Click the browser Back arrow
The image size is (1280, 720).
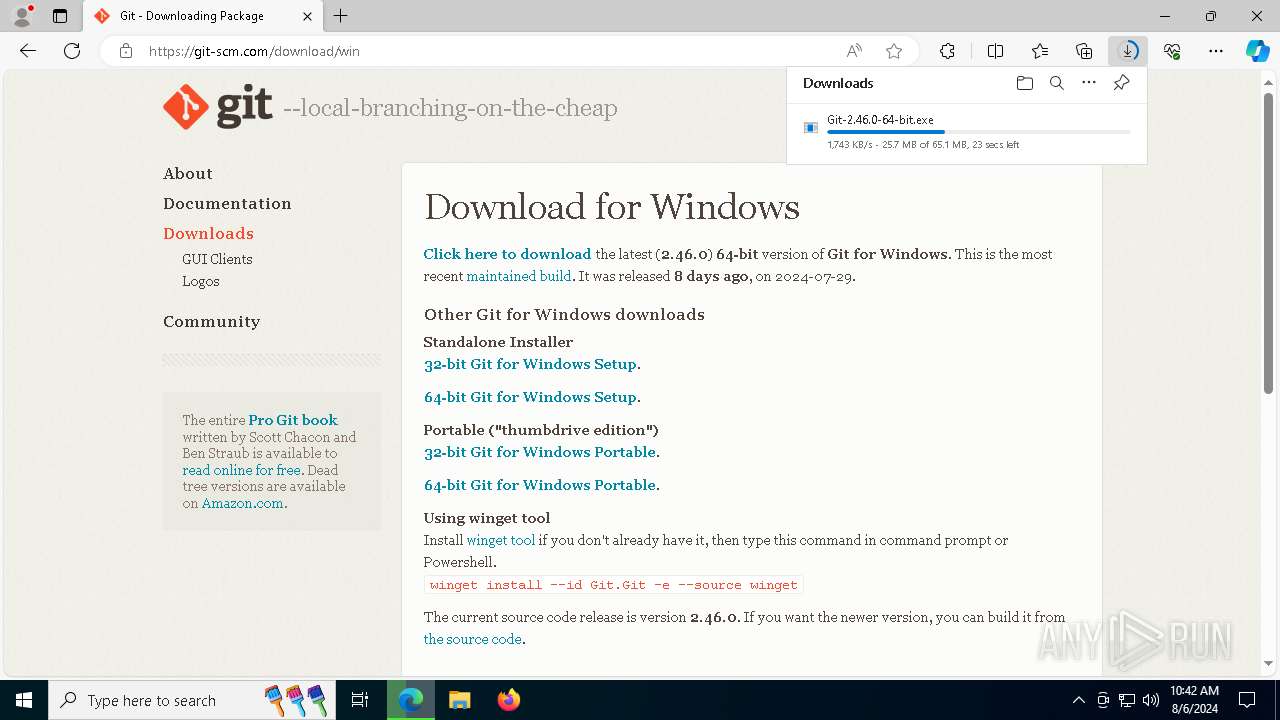(28, 51)
